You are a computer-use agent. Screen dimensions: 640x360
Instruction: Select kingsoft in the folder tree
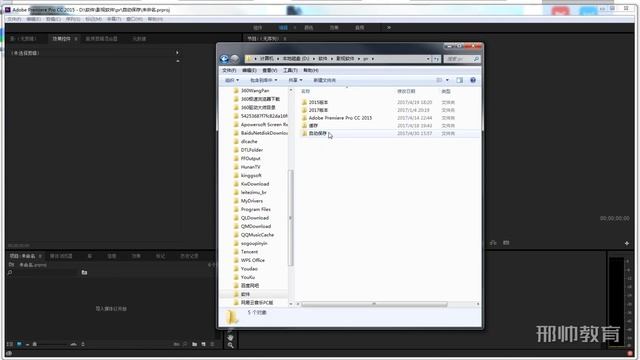click(251, 176)
